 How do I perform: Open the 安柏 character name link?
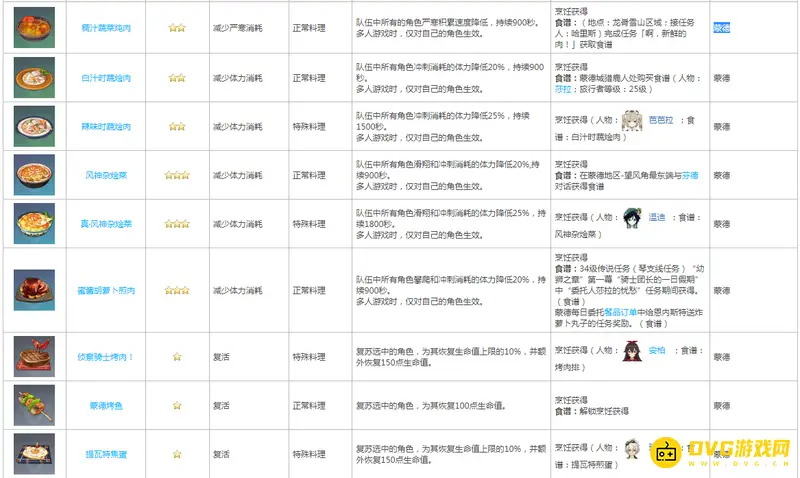pyautogui.click(x=656, y=351)
